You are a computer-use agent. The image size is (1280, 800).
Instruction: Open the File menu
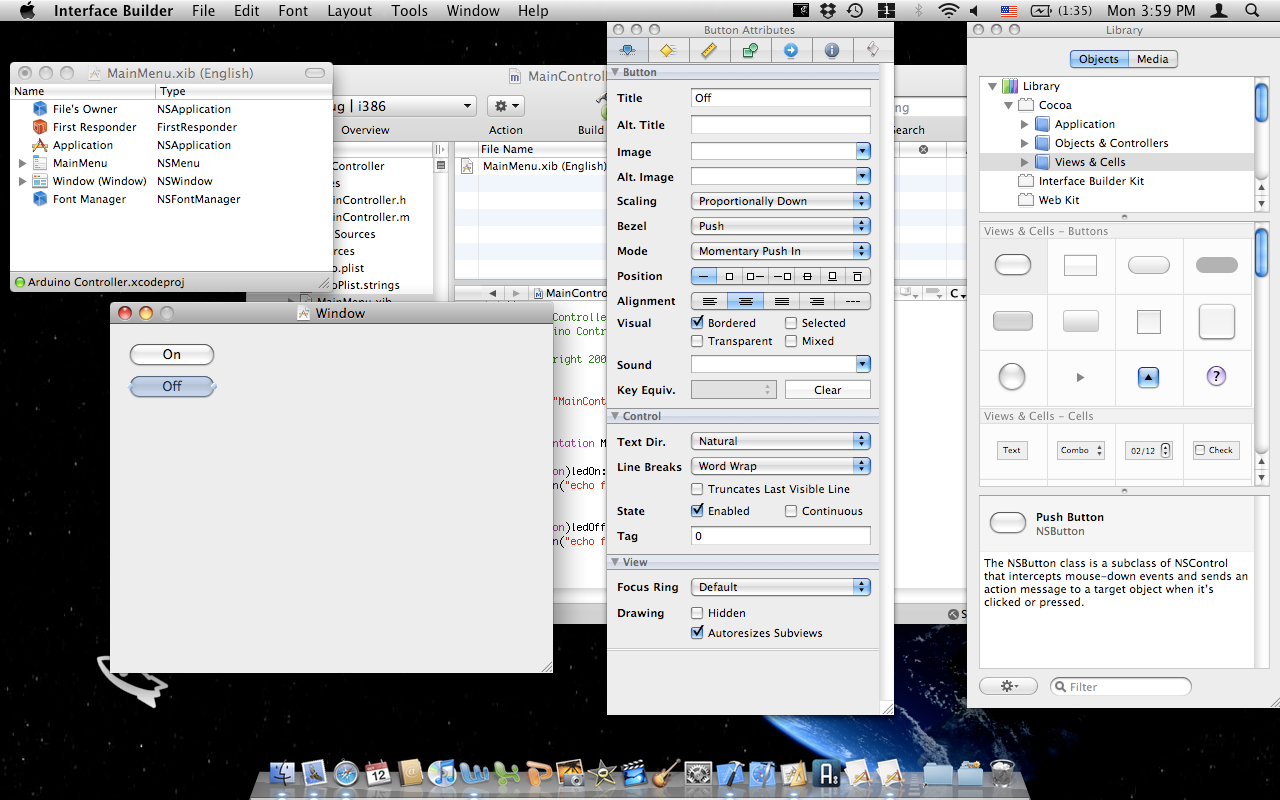click(x=203, y=11)
